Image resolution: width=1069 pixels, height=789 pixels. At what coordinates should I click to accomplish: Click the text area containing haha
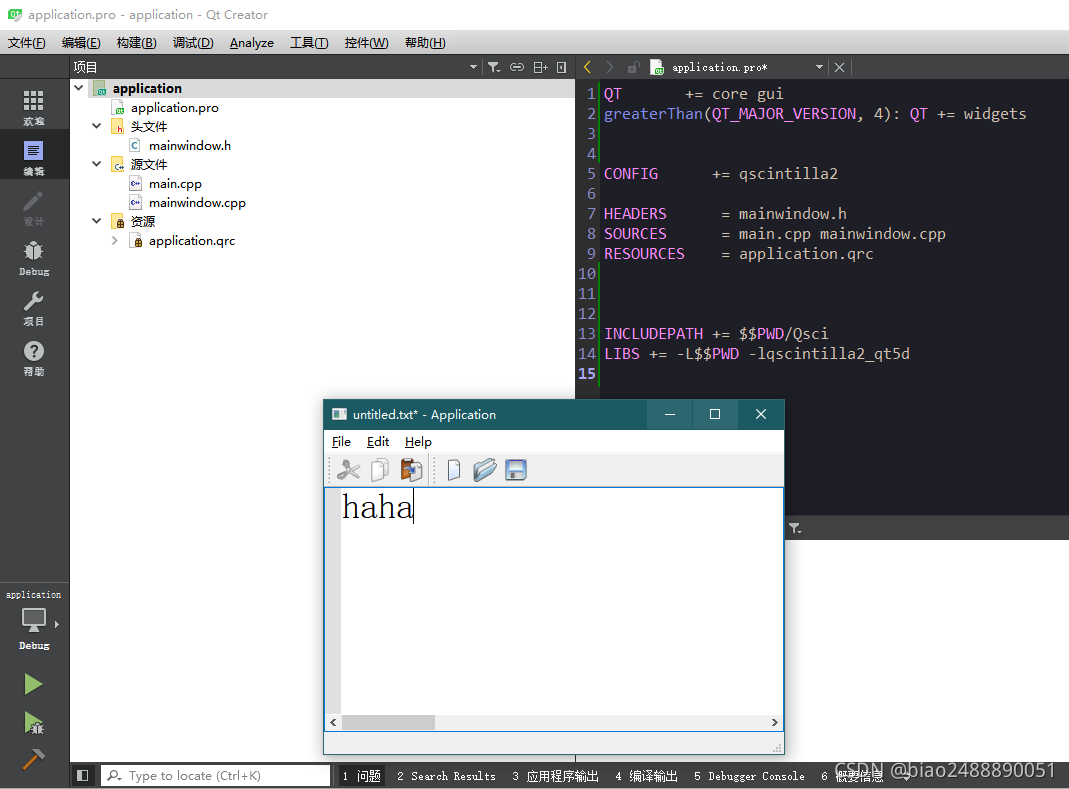click(561, 601)
